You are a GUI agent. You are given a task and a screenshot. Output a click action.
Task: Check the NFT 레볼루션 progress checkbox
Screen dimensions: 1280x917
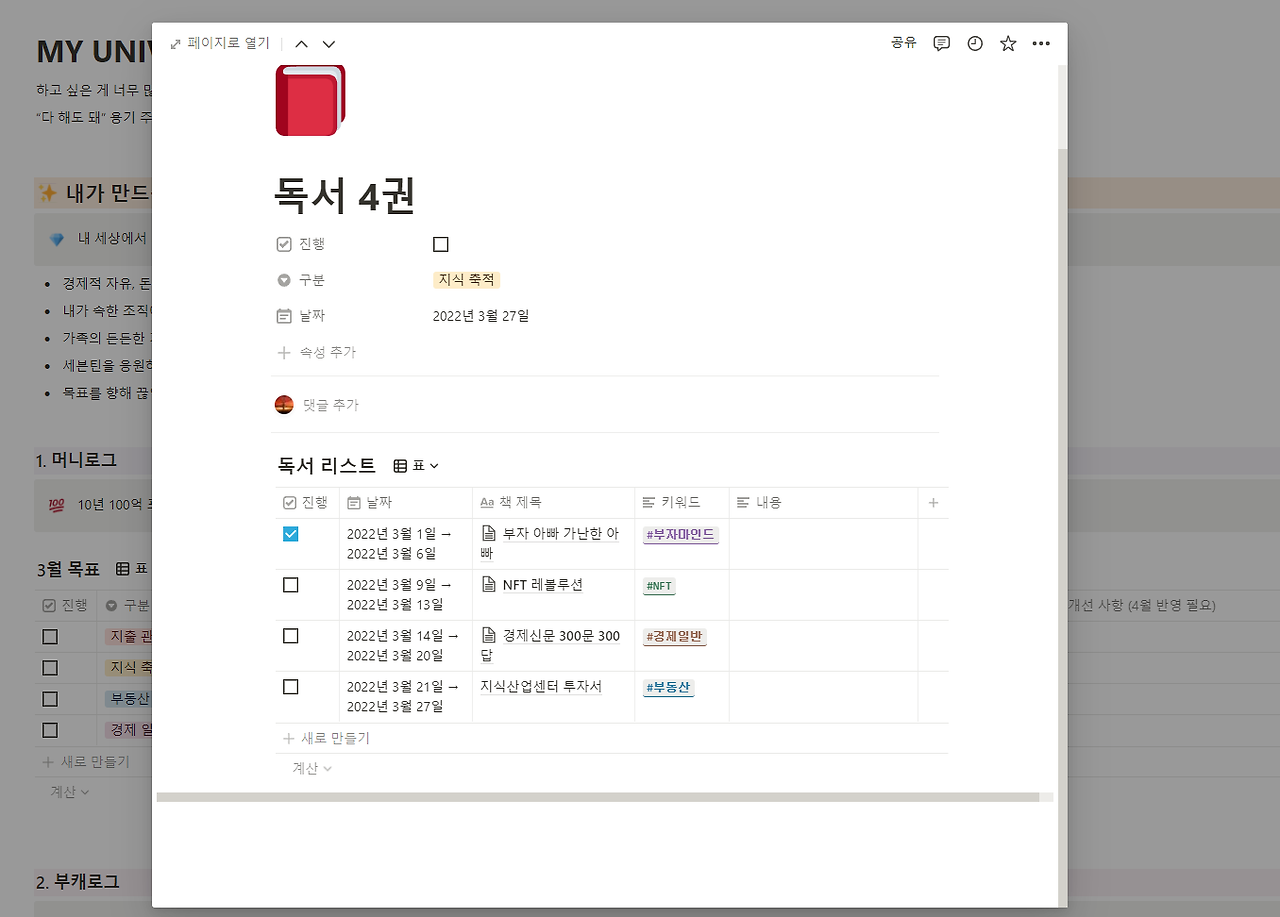[290, 584]
